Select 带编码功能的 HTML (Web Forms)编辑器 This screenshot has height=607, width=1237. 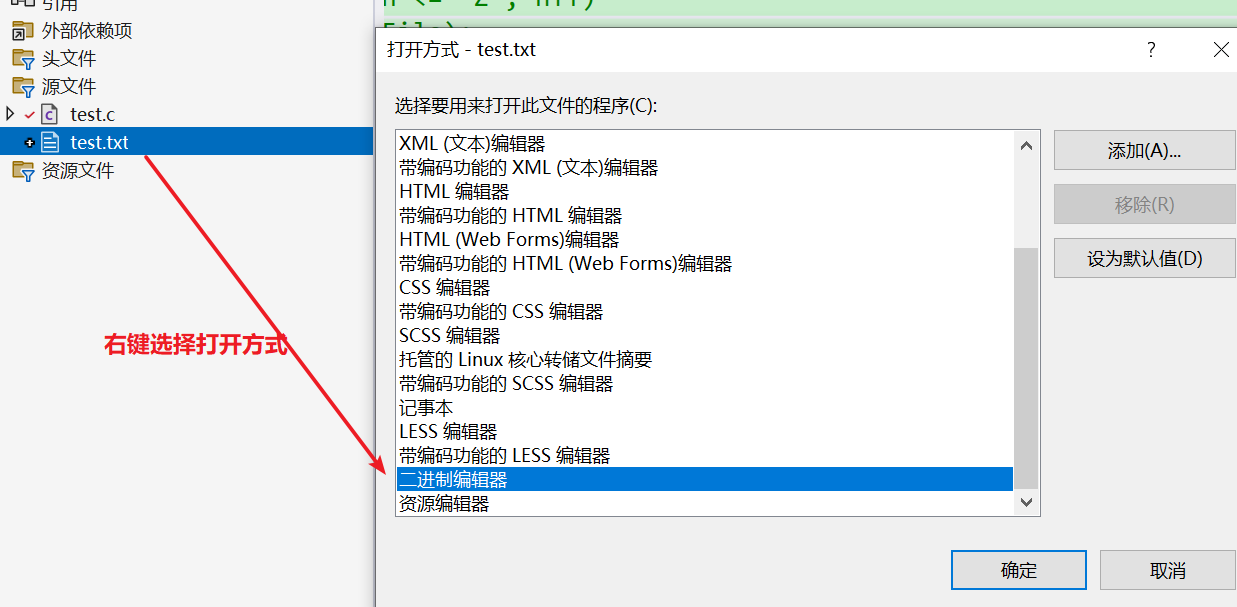pos(705,263)
